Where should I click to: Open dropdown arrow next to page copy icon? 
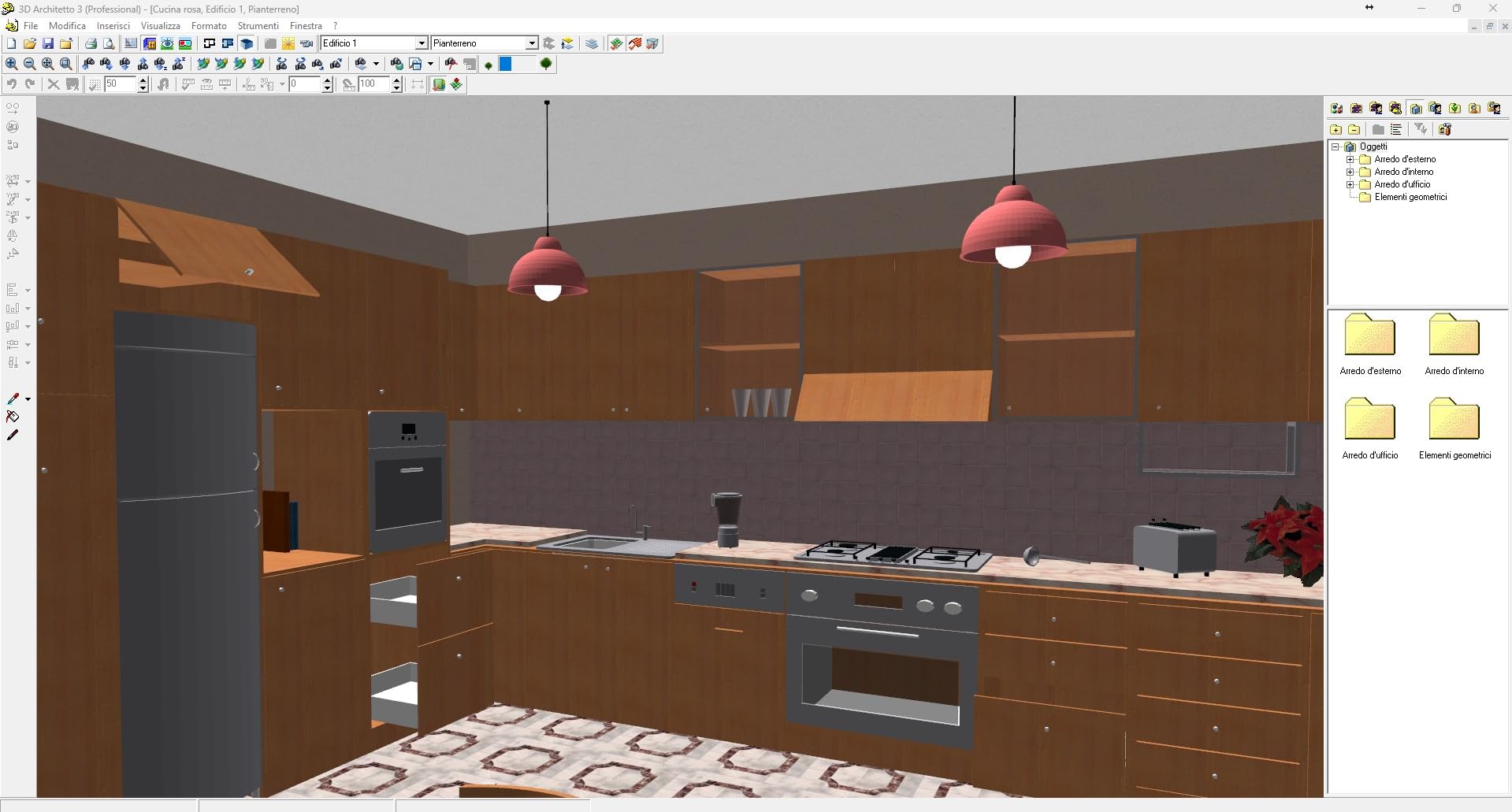coord(430,64)
